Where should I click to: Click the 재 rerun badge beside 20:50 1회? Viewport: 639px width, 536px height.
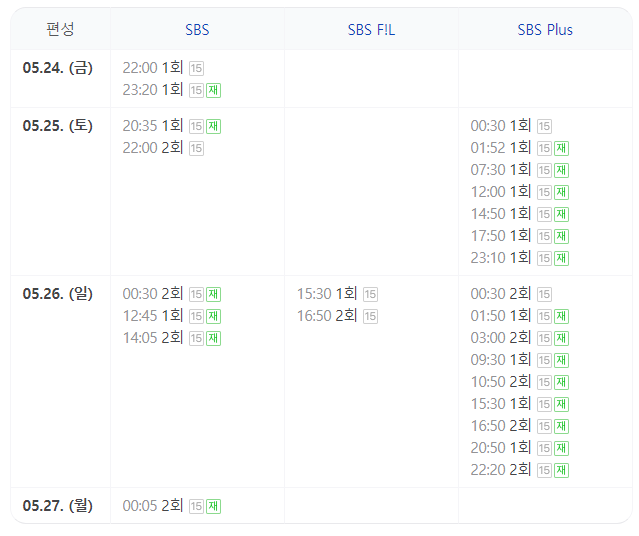point(562,448)
